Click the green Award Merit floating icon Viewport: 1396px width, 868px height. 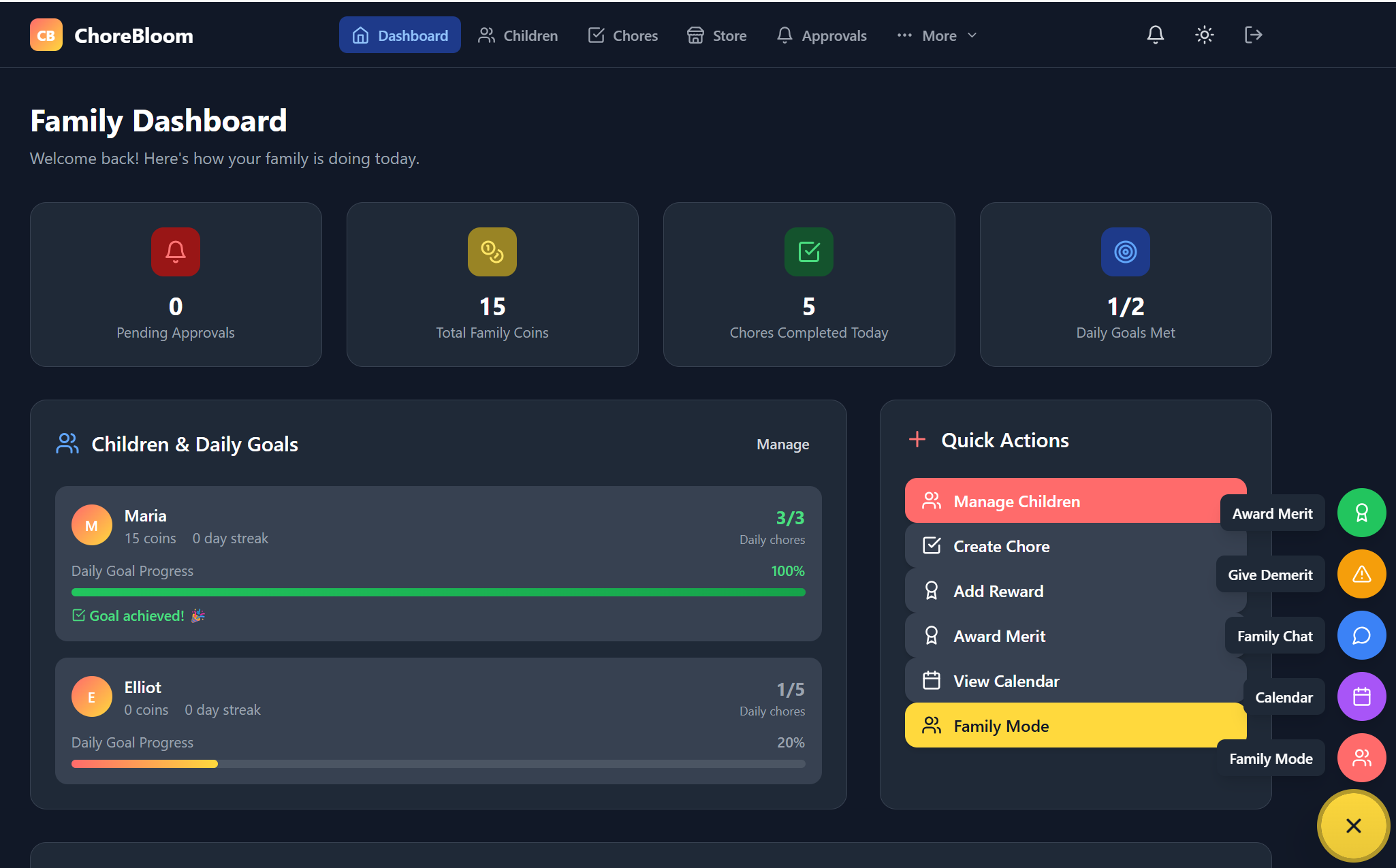click(x=1361, y=513)
